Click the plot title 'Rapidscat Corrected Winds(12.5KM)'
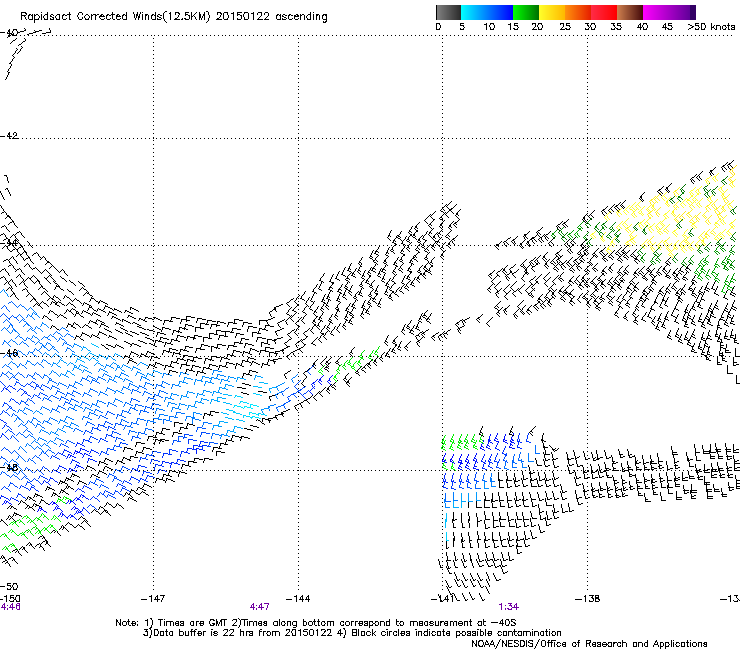Screen dimensions: 740x650 click(x=115, y=17)
